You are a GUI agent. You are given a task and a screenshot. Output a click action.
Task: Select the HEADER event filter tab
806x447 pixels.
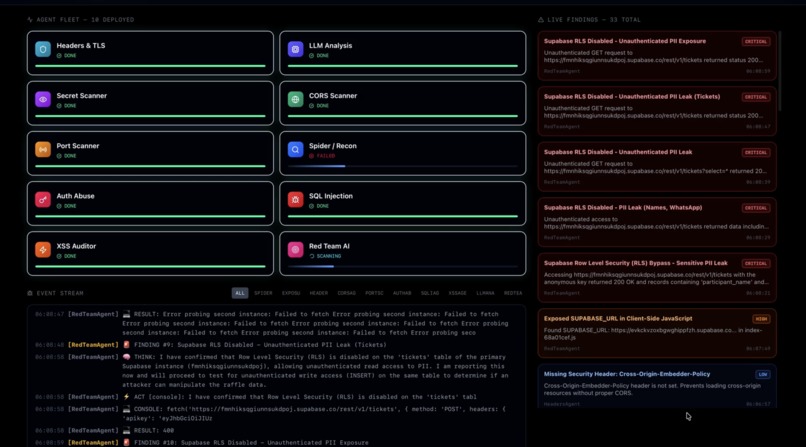click(319, 293)
